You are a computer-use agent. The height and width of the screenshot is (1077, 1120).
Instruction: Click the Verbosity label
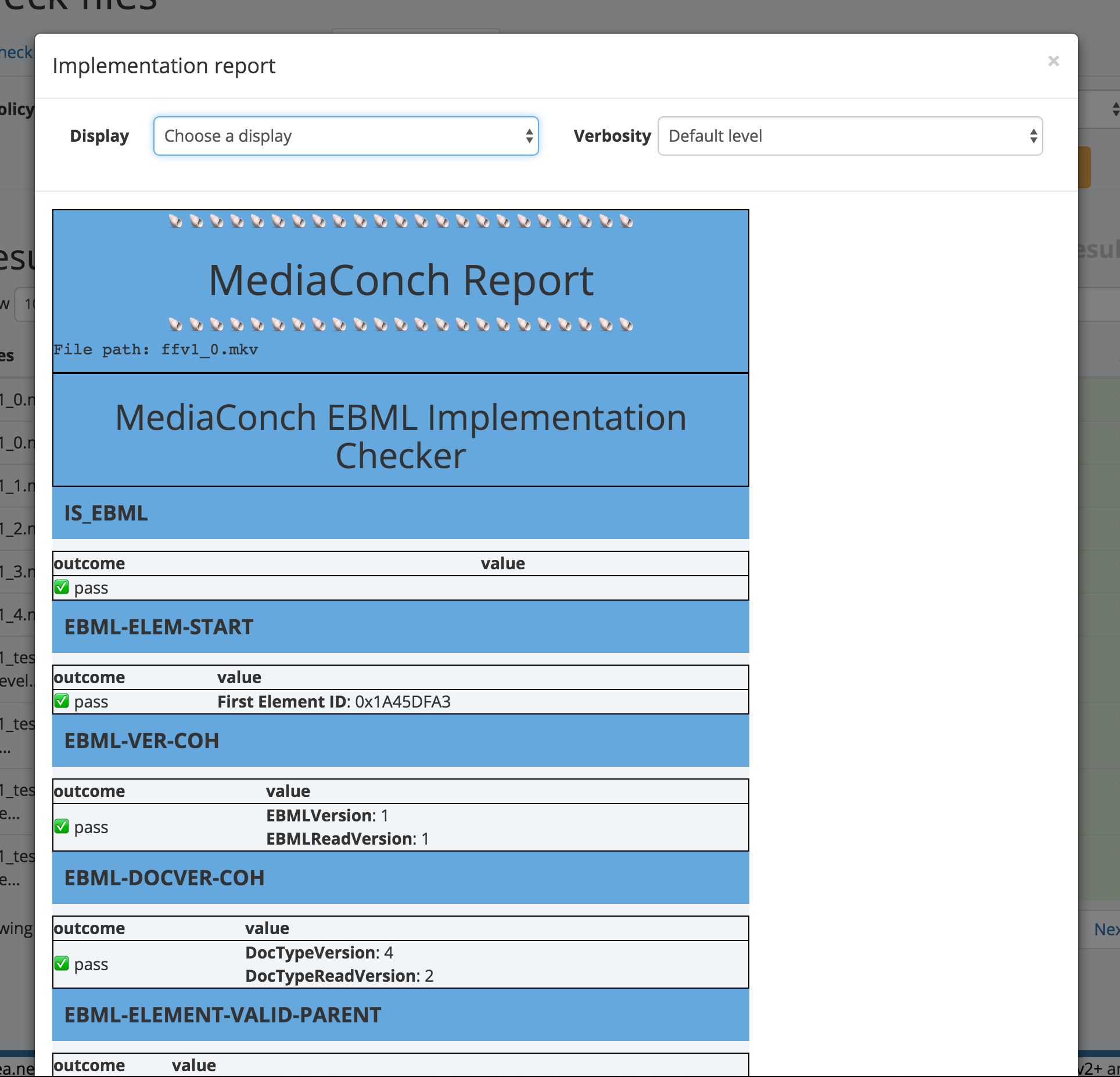tap(612, 136)
